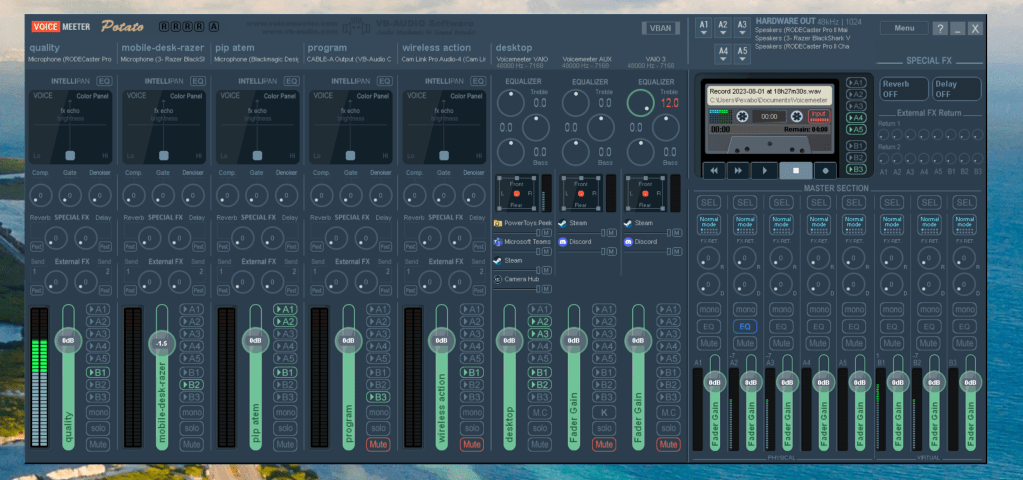Viewport: 1023px width, 480px height.
Task: Click the Discord icon under Voicemeeter AUX
Action: click(x=562, y=241)
